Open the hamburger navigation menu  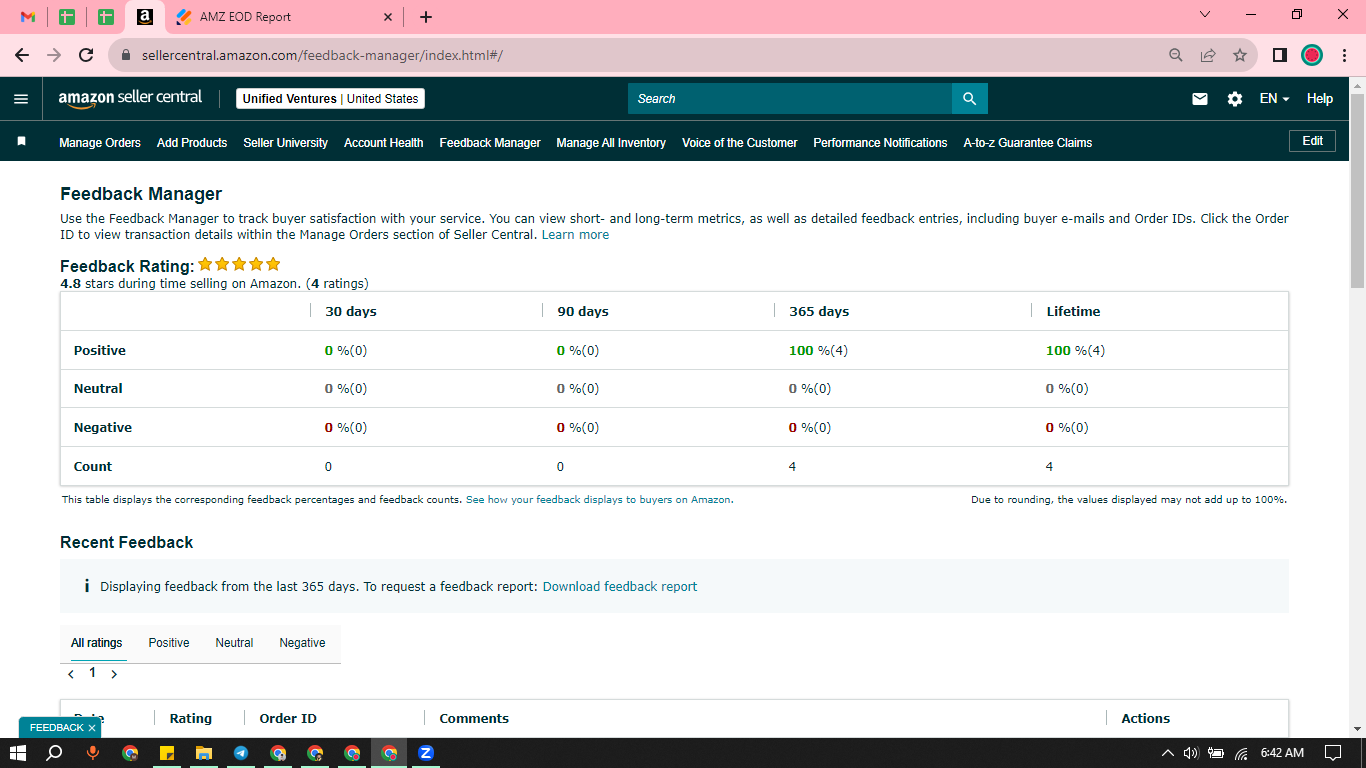[21, 99]
